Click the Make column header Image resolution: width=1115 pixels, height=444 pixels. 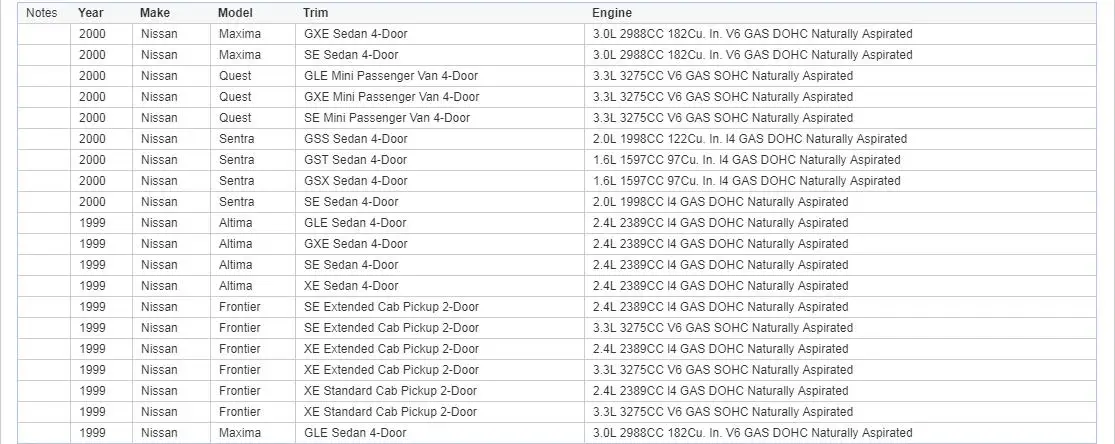pyautogui.click(x=155, y=13)
